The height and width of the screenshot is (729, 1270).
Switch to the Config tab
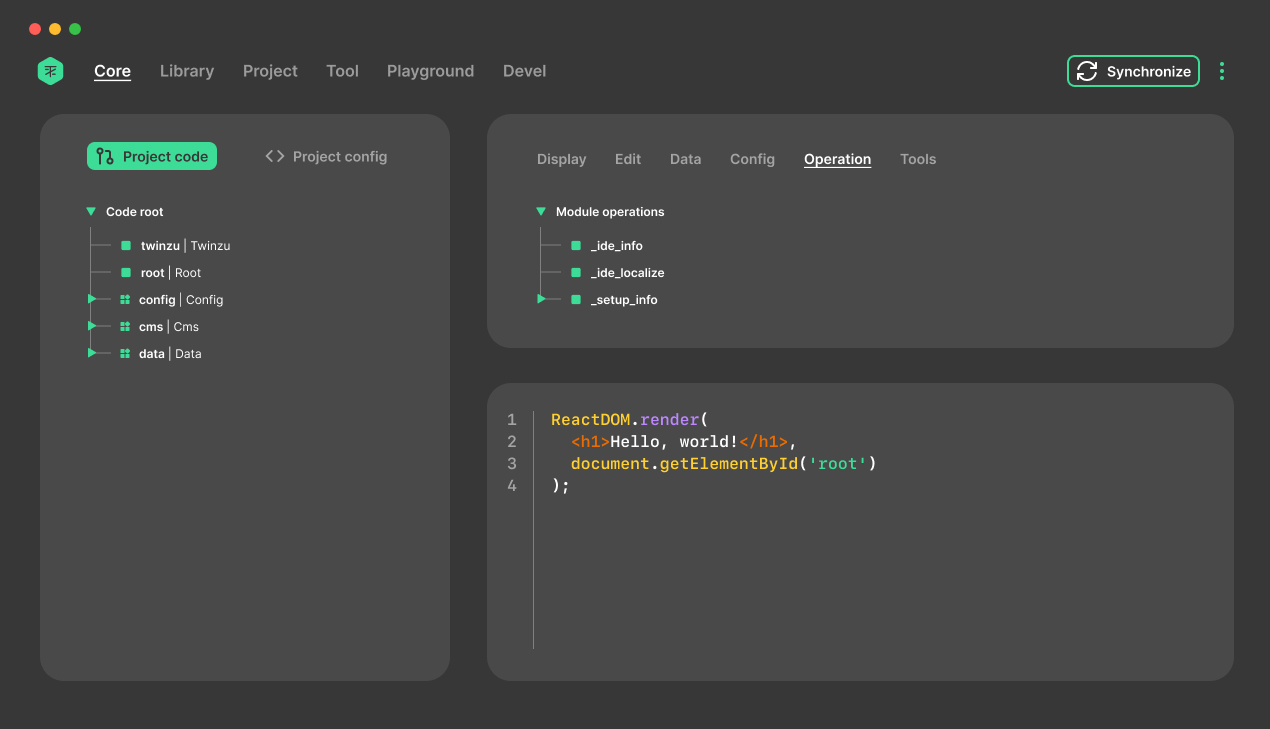752,159
